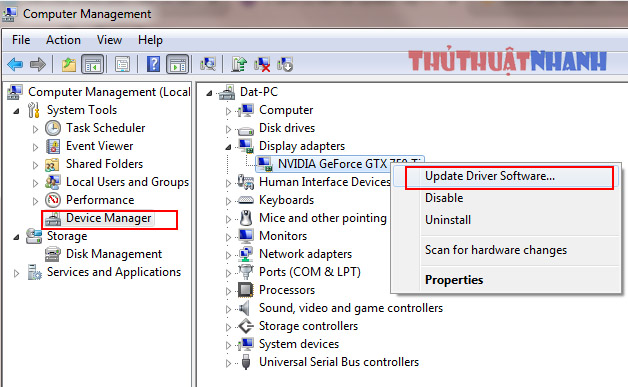This screenshot has height=387, width=628.
Task: Toggle the Show/Hide Console Tree icon
Action: click(93, 64)
